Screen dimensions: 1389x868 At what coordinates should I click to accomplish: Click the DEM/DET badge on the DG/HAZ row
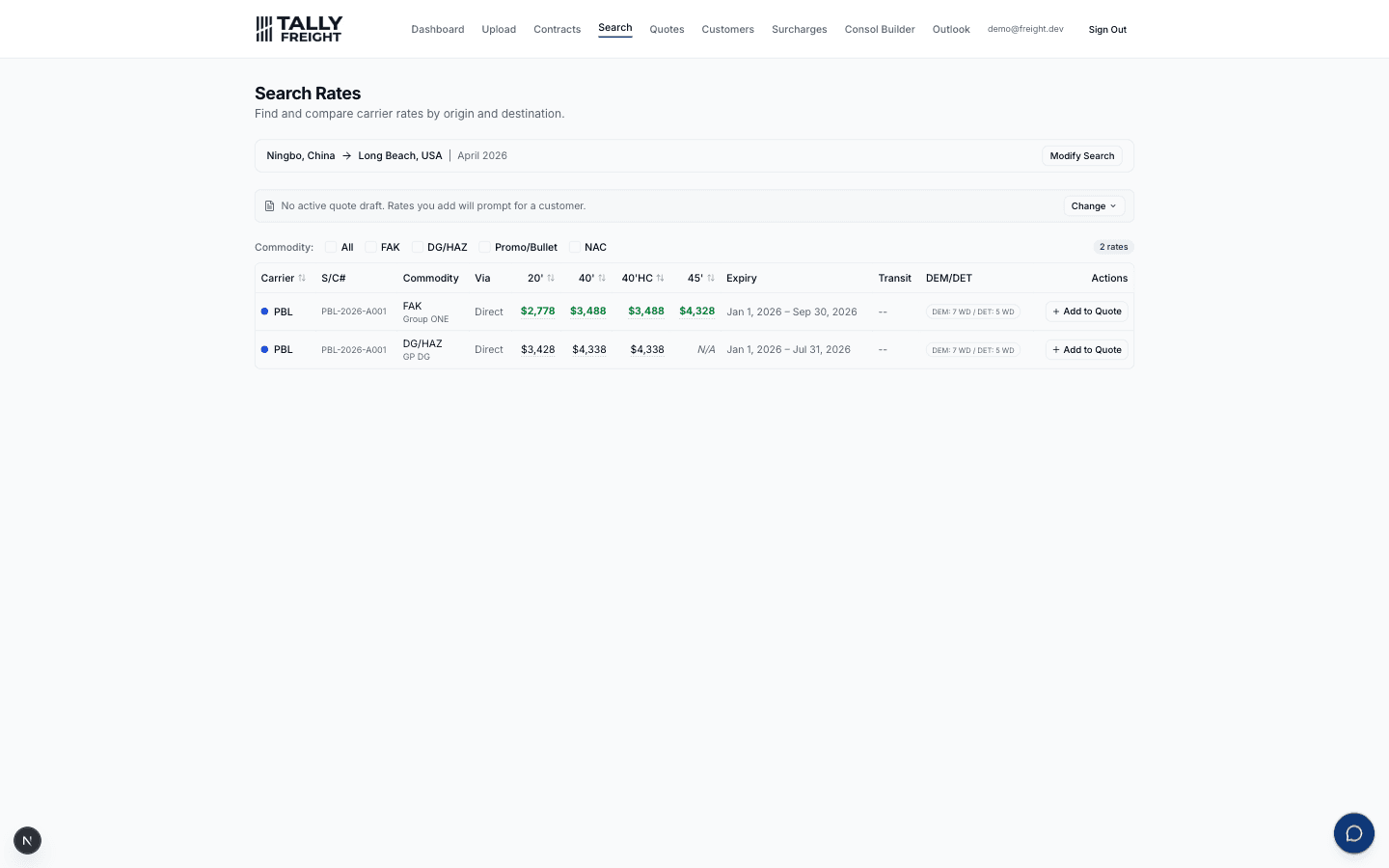click(x=972, y=349)
